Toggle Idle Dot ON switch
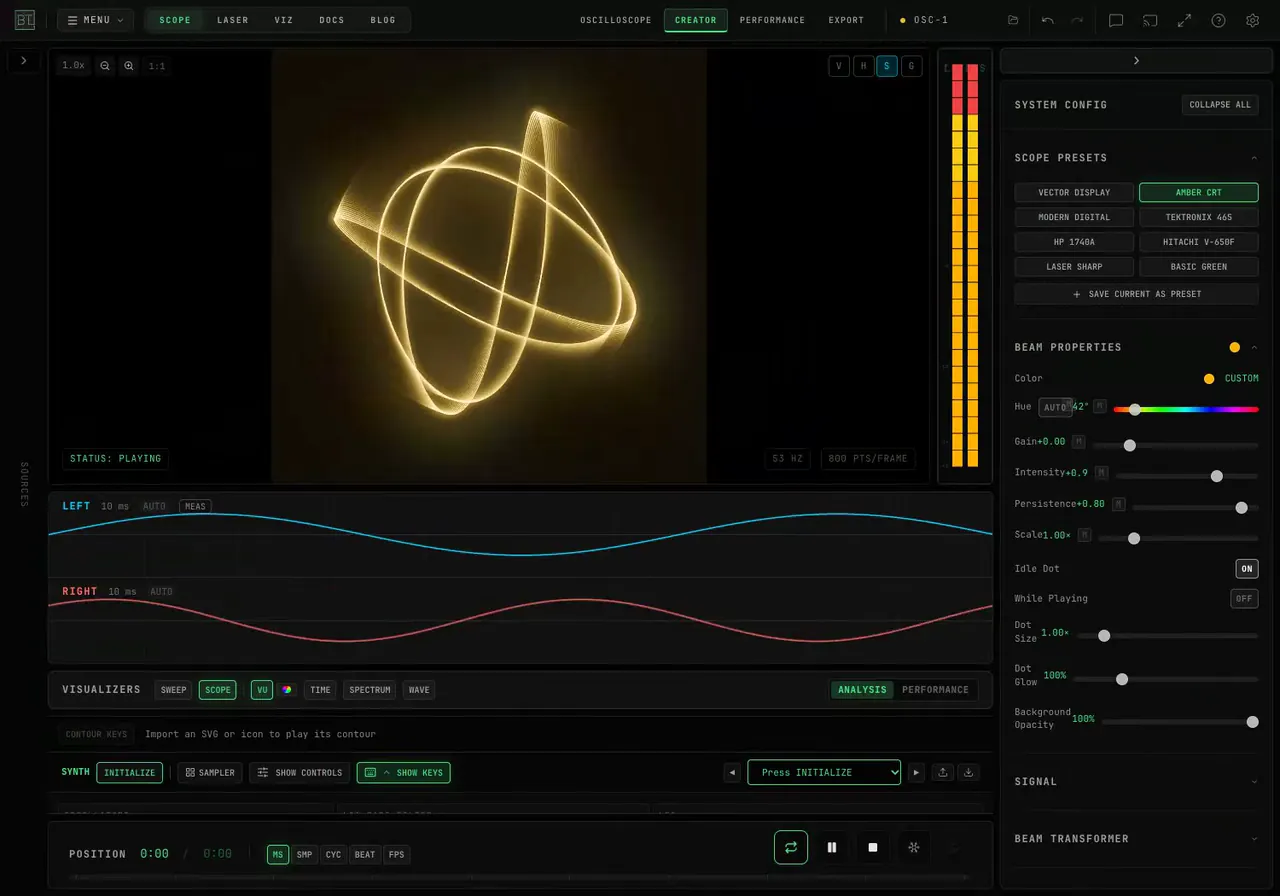 click(x=1246, y=568)
